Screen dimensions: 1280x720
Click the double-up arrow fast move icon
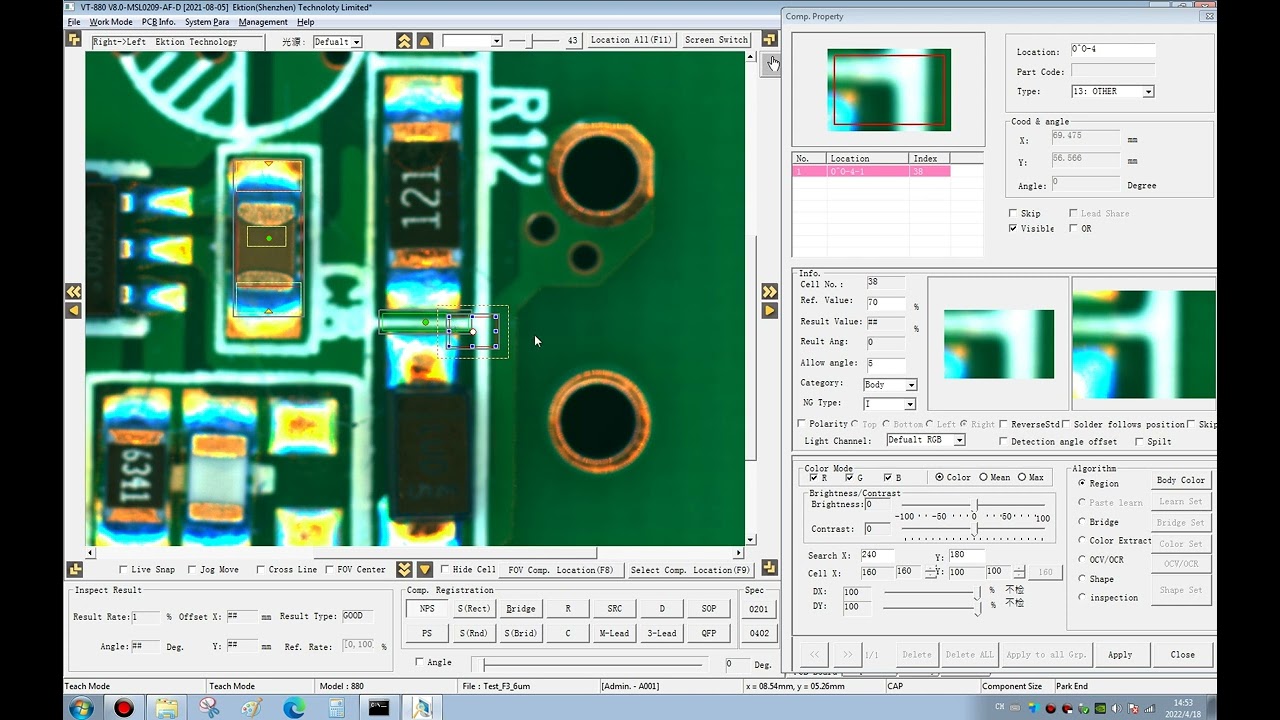[x=404, y=41]
